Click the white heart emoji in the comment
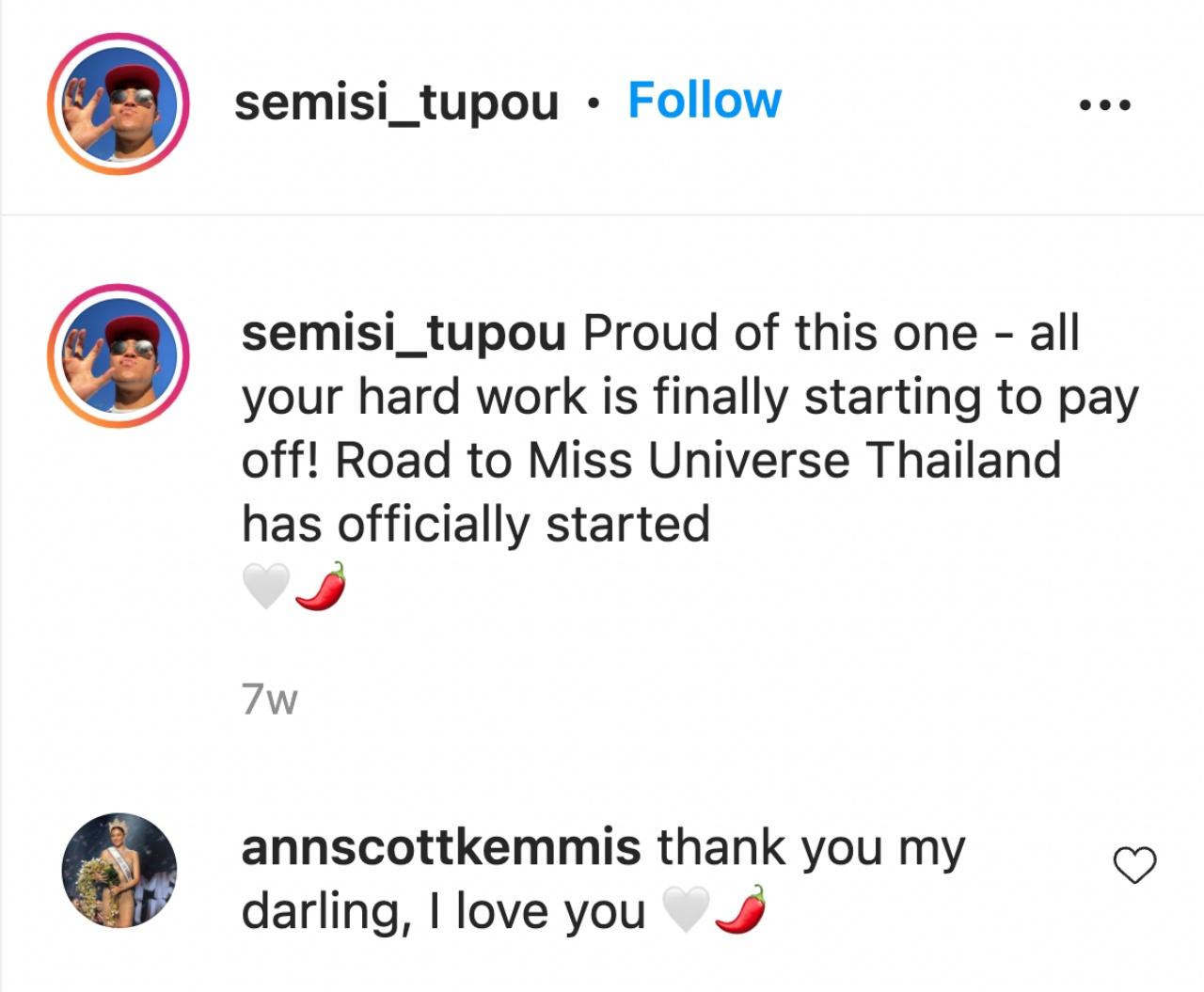Screen dimensions: 1204x992 tap(685, 910)
